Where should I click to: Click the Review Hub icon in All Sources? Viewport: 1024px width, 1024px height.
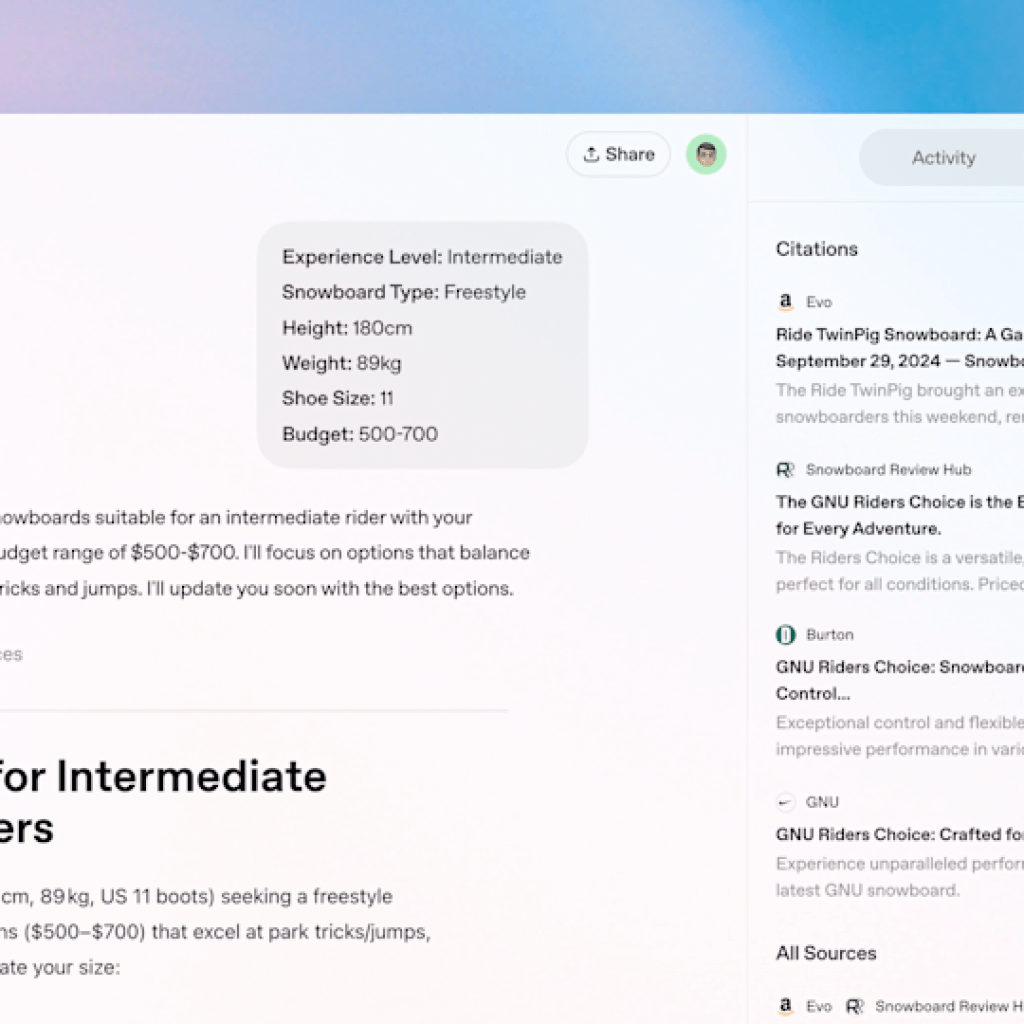pos(854,1006)
